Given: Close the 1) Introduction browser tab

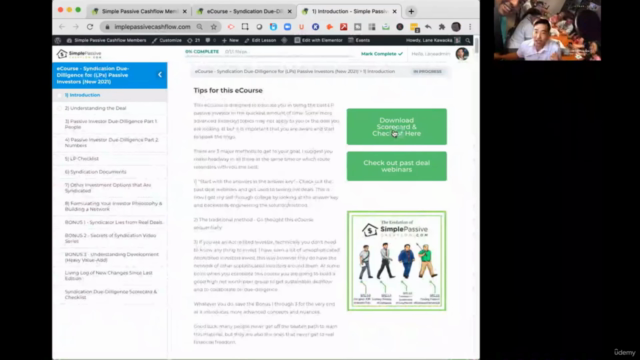Looking at the screenshot, I should pos(394,11).
